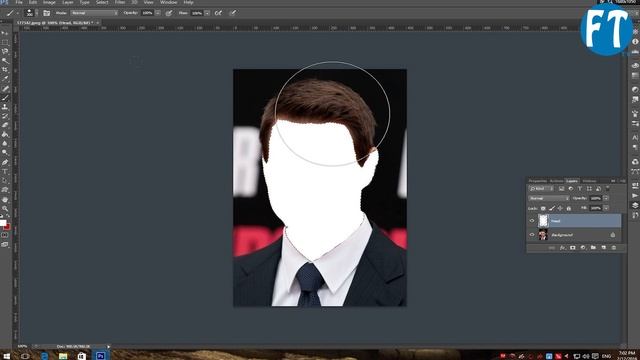This screenshot has width=640, height=360.
Task: Select the Shape tool
Action: 5,190
